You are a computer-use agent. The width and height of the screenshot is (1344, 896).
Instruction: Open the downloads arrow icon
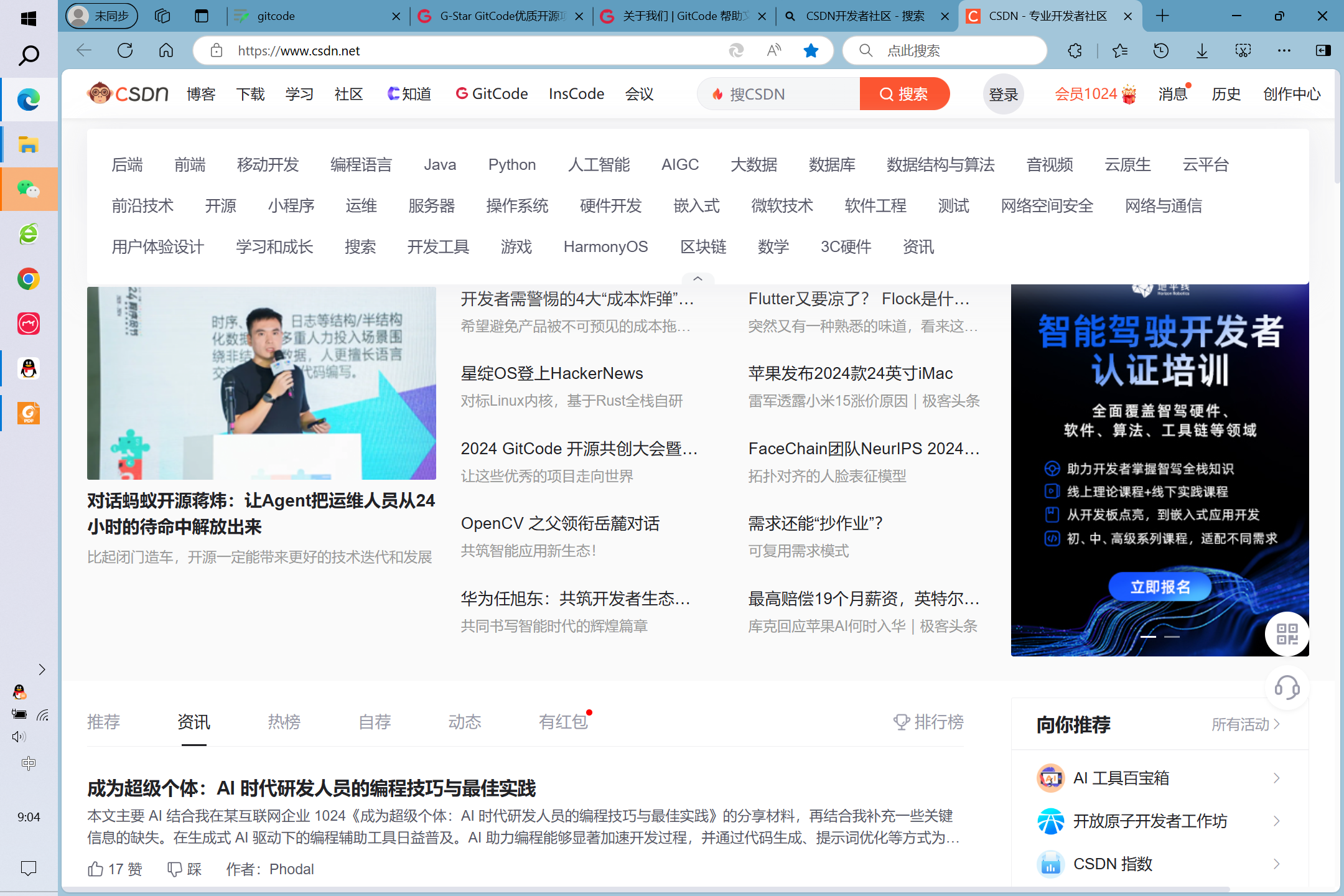tap(1202, 50)
